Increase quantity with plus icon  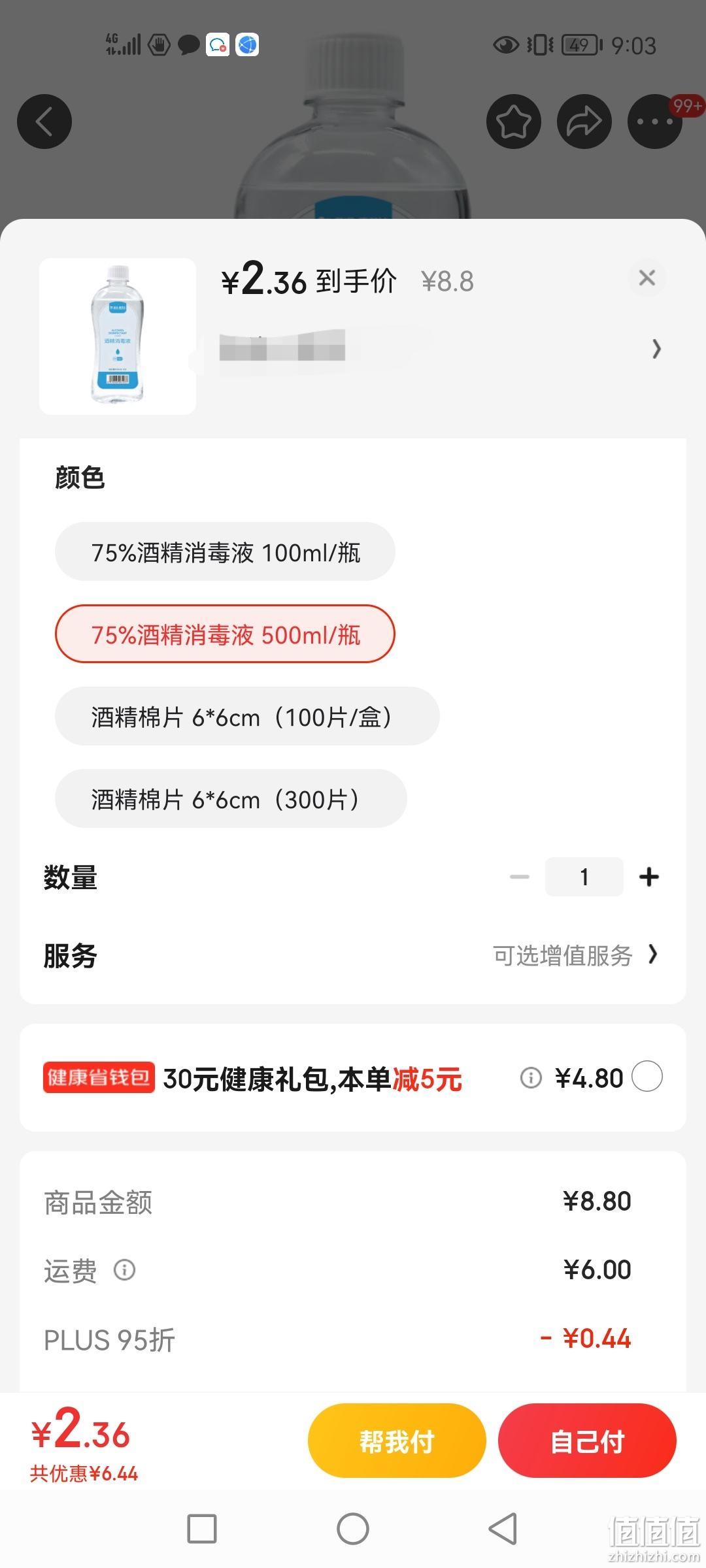point(649,877)
